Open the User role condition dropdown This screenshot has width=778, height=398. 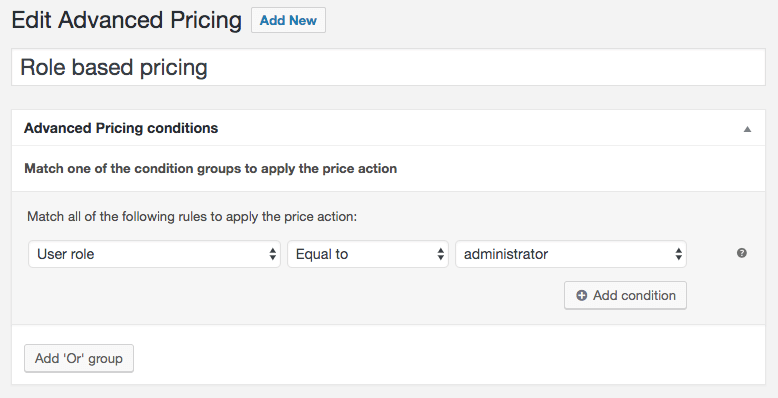point(154,254)
